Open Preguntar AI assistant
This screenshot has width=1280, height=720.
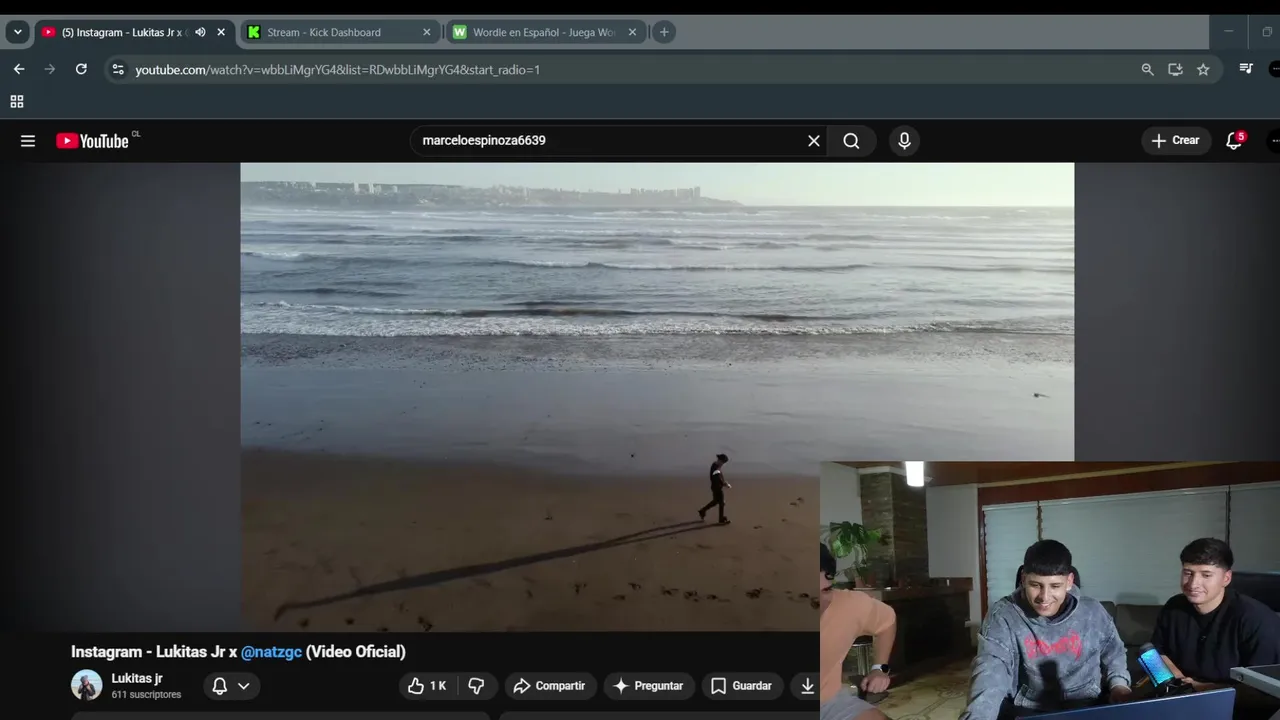pos(648,686)
